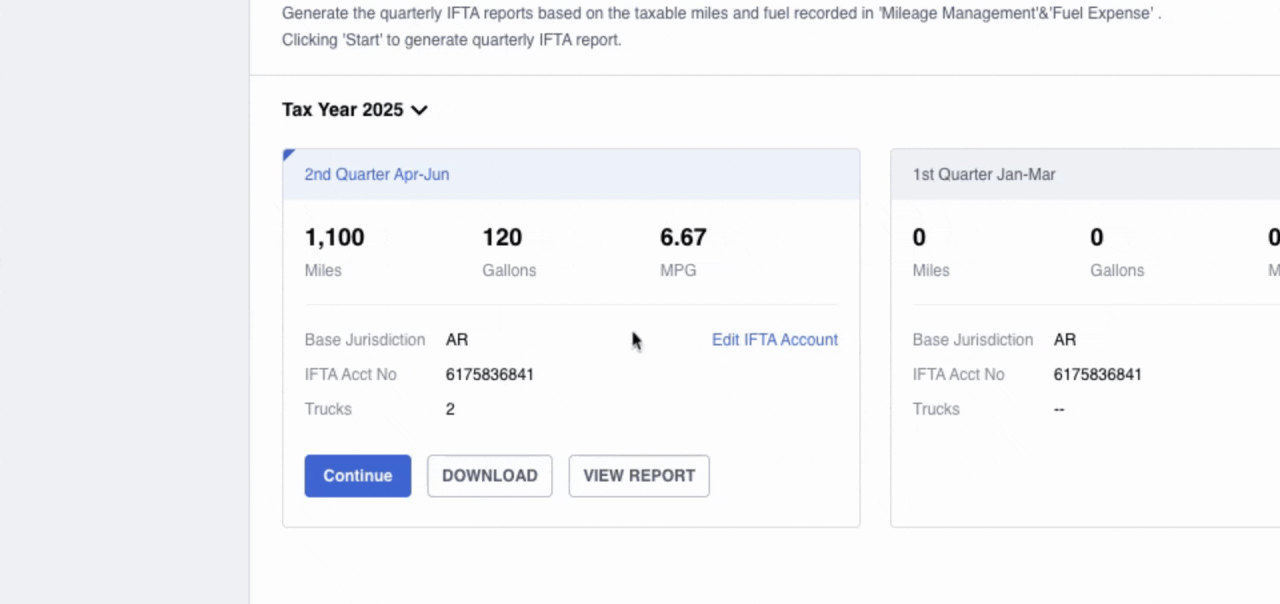Click 1st Quarter IFTA account number
This screenshot has height=604, width=1280.
click(1097, 375)
